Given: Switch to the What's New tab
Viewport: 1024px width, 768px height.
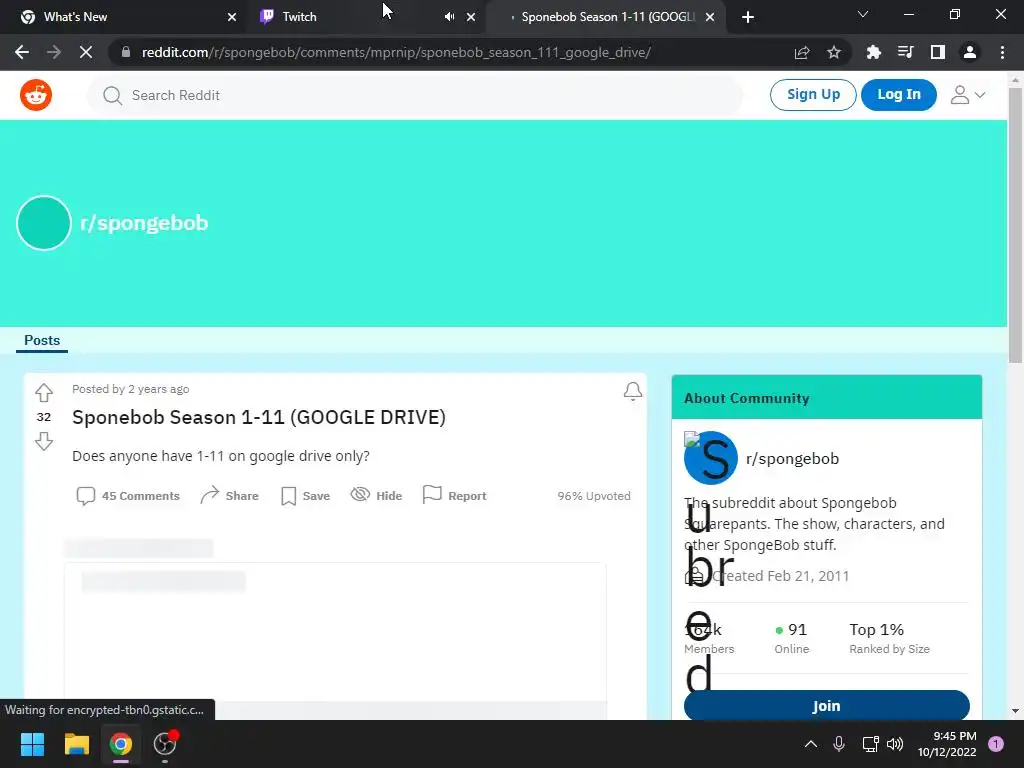Looking at the screenshot, I should tap(123, 17).
